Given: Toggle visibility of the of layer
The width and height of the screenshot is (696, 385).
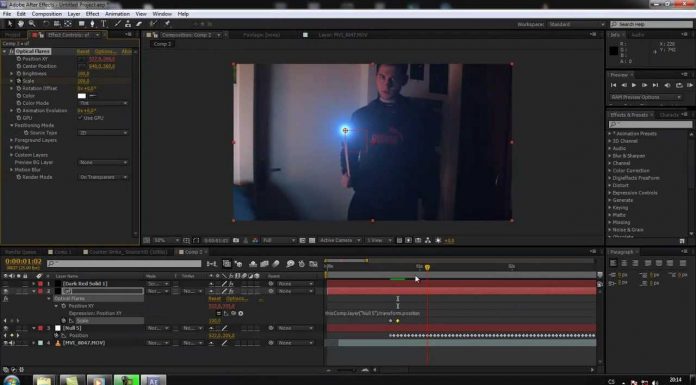Looking at the screenshot, I should pos(6,291).
